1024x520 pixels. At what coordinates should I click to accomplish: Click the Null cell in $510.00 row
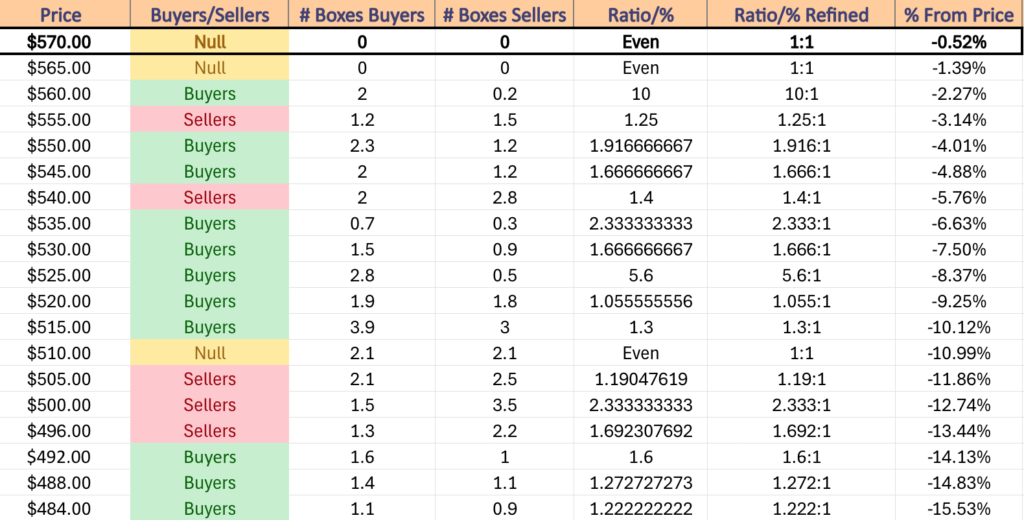pos(210,353)
